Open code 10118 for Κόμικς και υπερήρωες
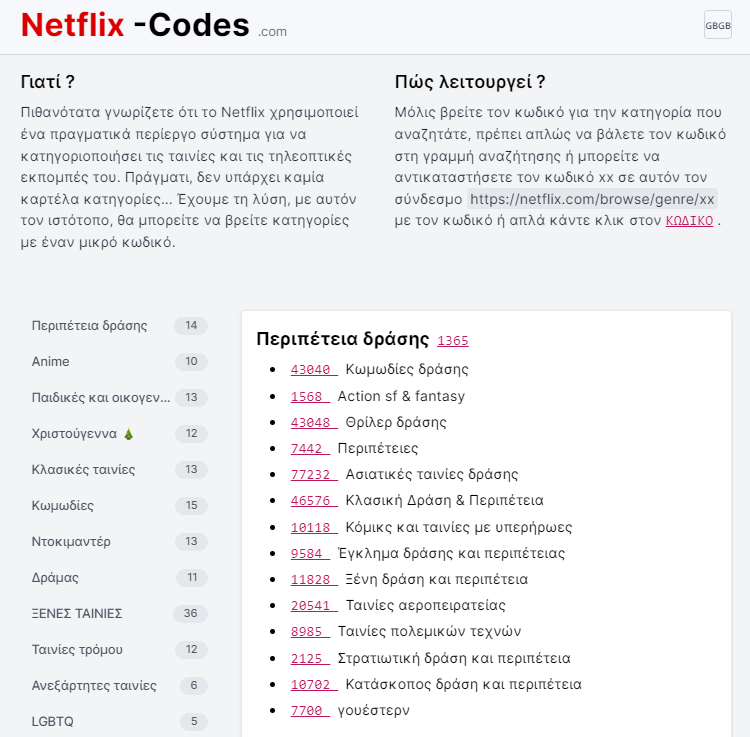 [x=314, y=527]
